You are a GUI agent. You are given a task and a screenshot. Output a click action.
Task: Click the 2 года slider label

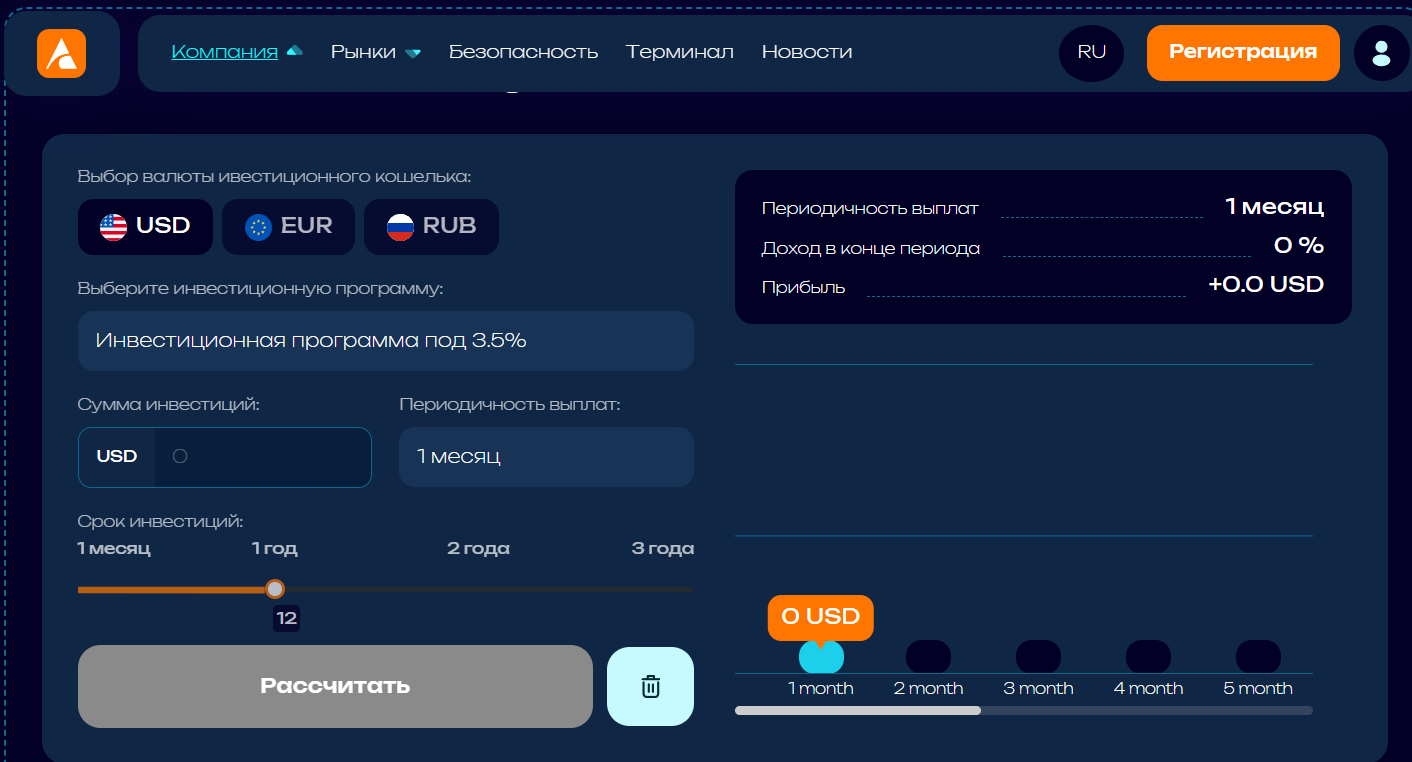[478, 549]
